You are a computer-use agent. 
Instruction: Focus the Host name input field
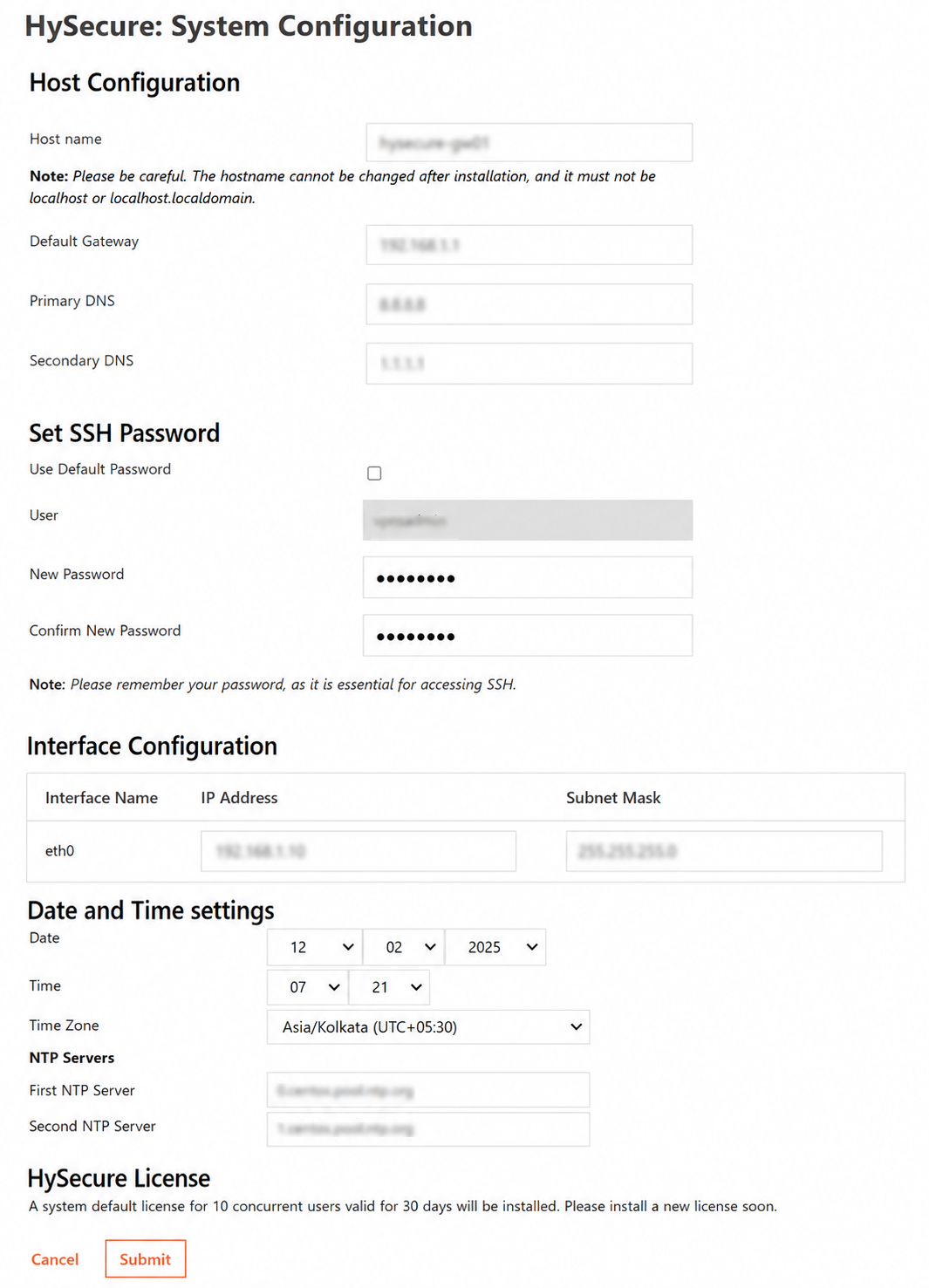tap(529, 142)
